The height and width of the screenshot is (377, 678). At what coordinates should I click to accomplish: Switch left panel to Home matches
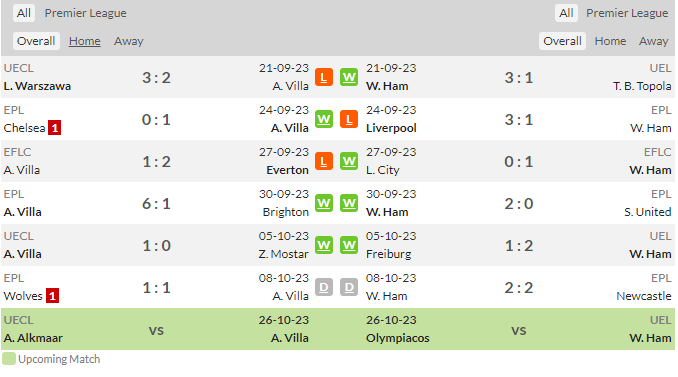[x=85, y=41]
